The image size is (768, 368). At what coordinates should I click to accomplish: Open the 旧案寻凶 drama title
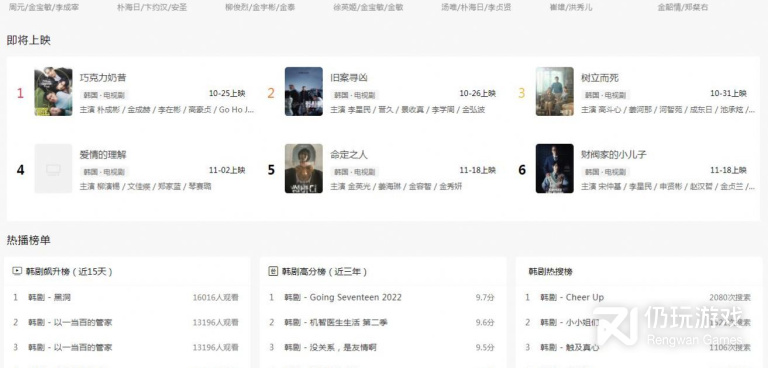(349, 77)
